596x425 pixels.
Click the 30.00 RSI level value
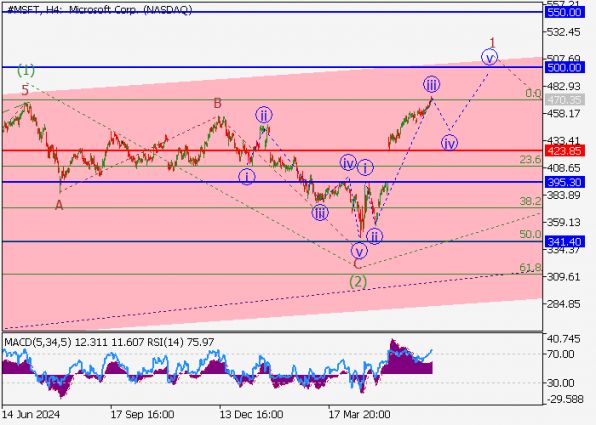pos(560,383)
